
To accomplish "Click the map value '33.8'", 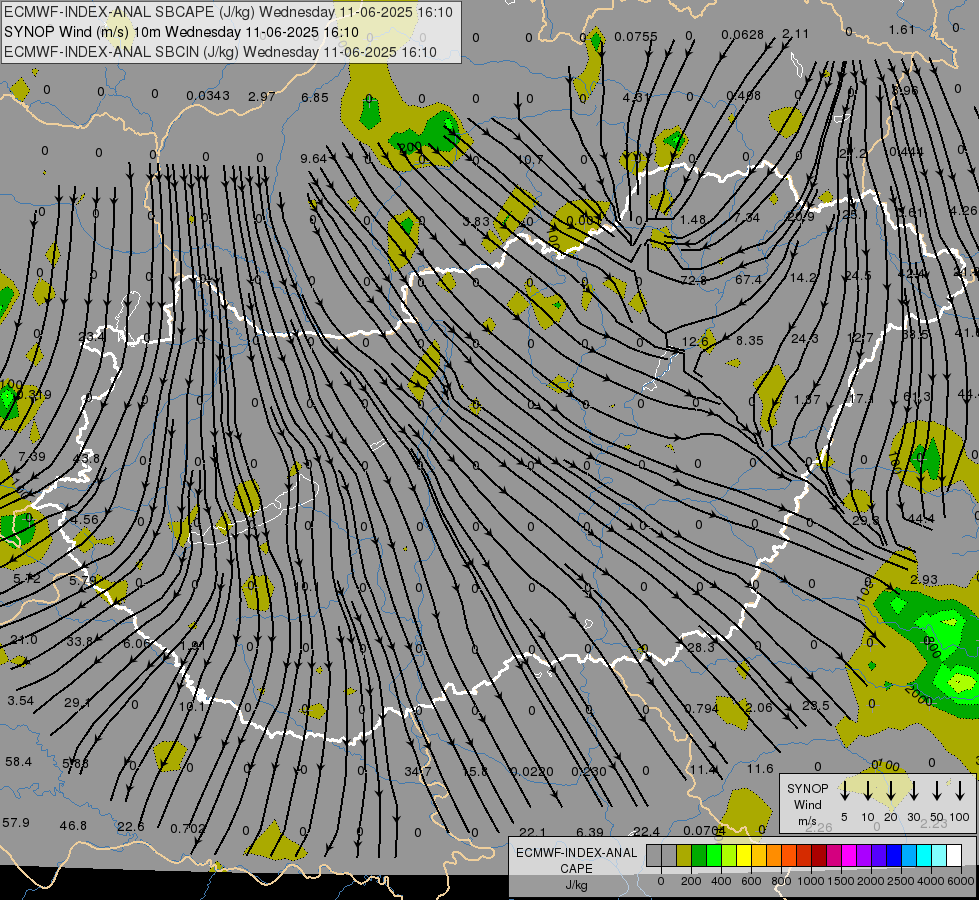I will [x=80, y=641].
